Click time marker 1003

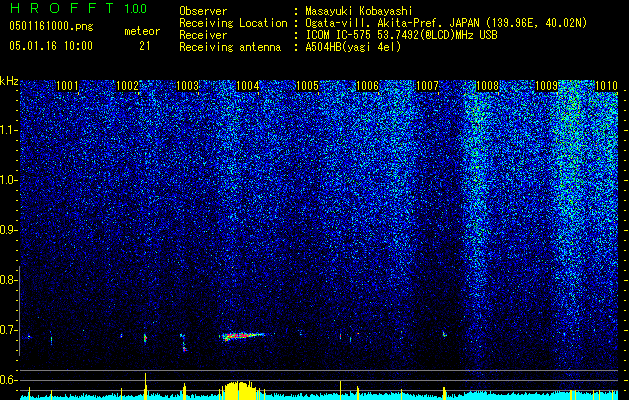tap(187, 86)
